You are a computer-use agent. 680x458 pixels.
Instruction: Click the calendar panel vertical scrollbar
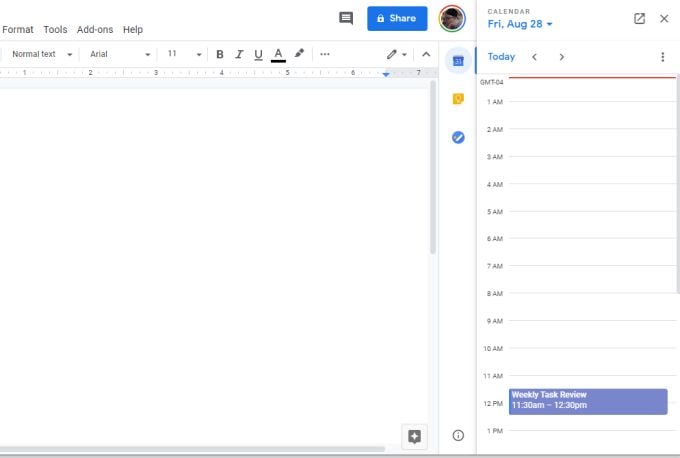pos(677,184)
